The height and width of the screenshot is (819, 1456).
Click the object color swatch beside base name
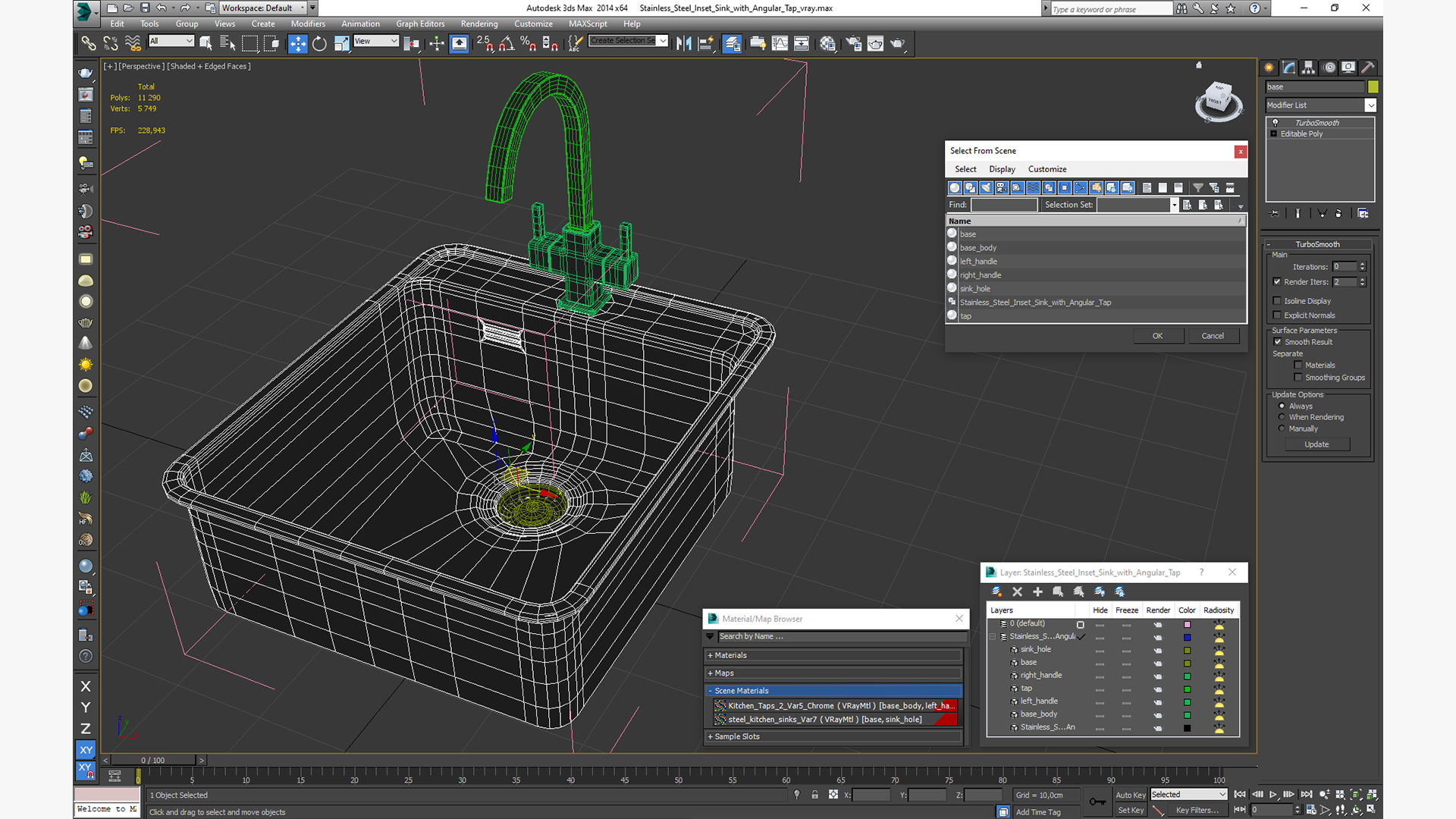click(x=1373, y=87)
